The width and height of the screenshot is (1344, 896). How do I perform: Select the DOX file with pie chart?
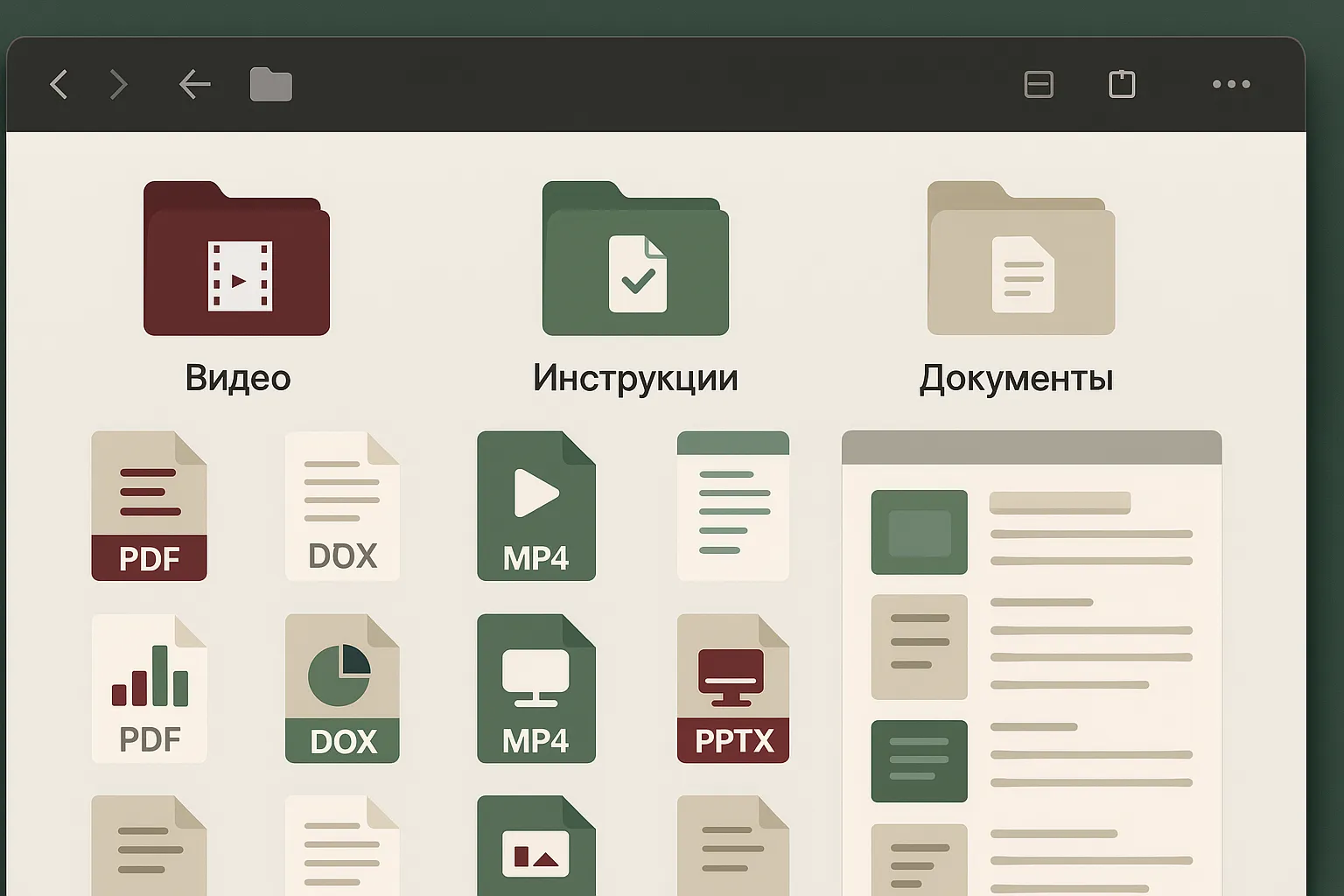click(x=342, y=689)
